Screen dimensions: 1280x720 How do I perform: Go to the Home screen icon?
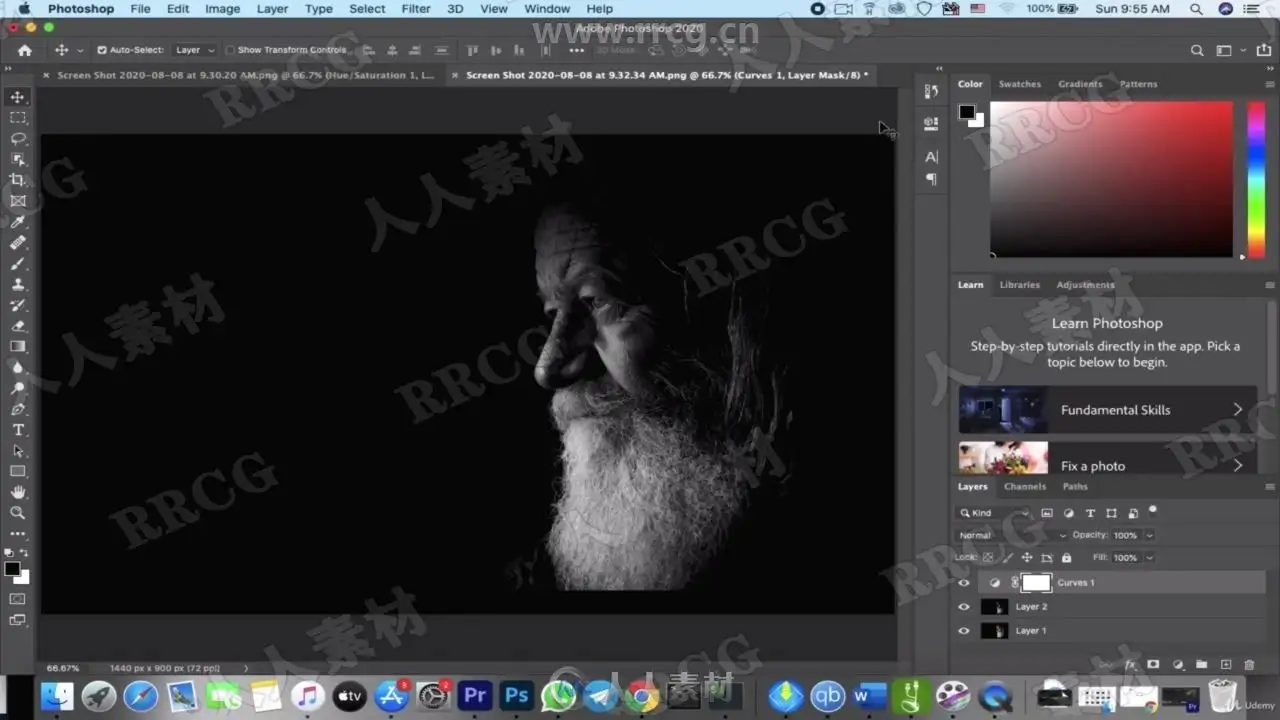tap(25, 50)
